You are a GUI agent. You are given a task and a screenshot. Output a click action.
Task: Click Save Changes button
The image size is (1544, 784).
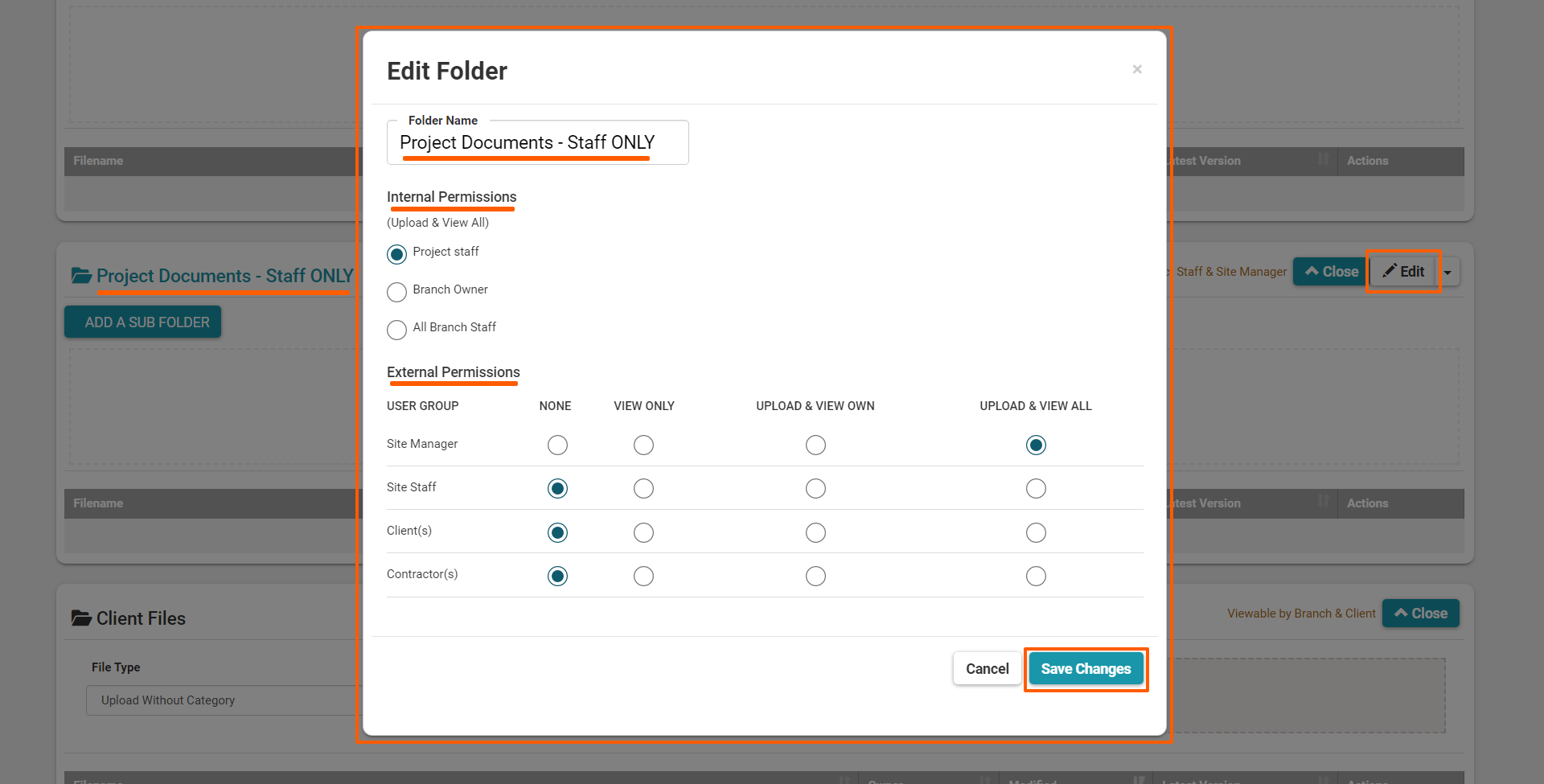pos(1086,669)
